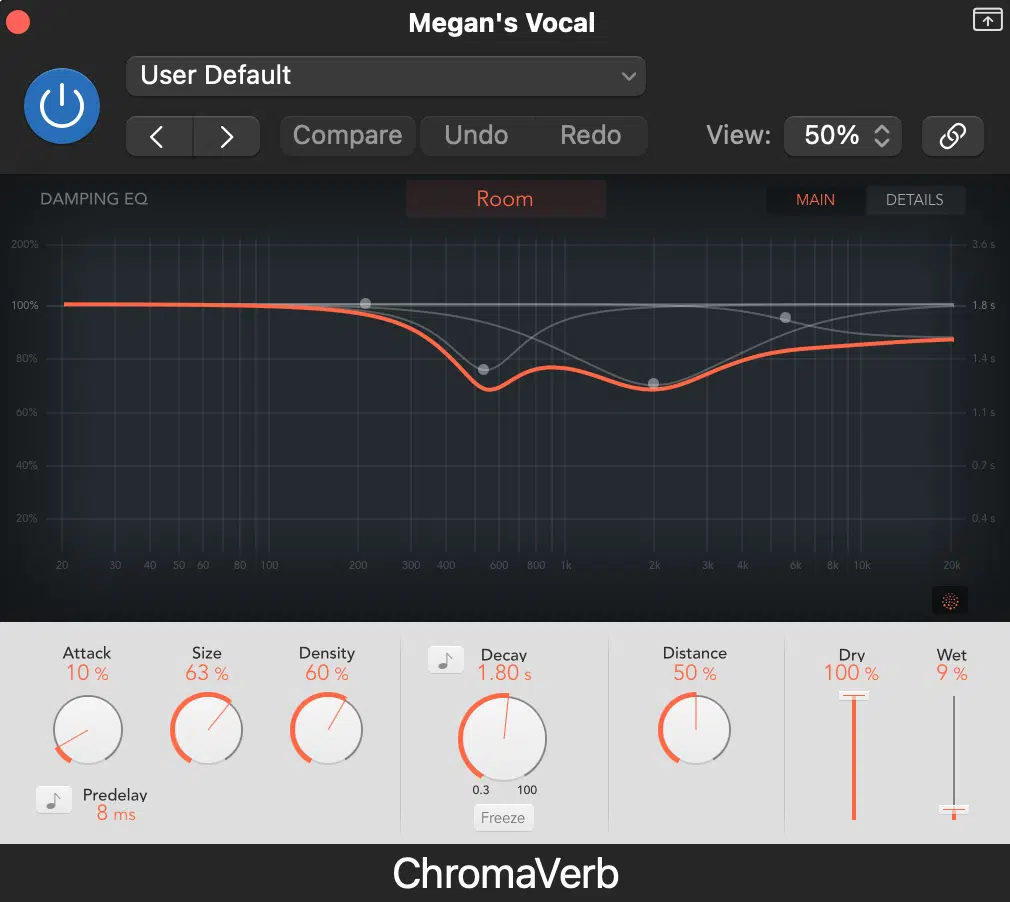This screenshot has width=1010, height=902.
Task: Click the Wet 9 % value
Action: tap(952, 673)
